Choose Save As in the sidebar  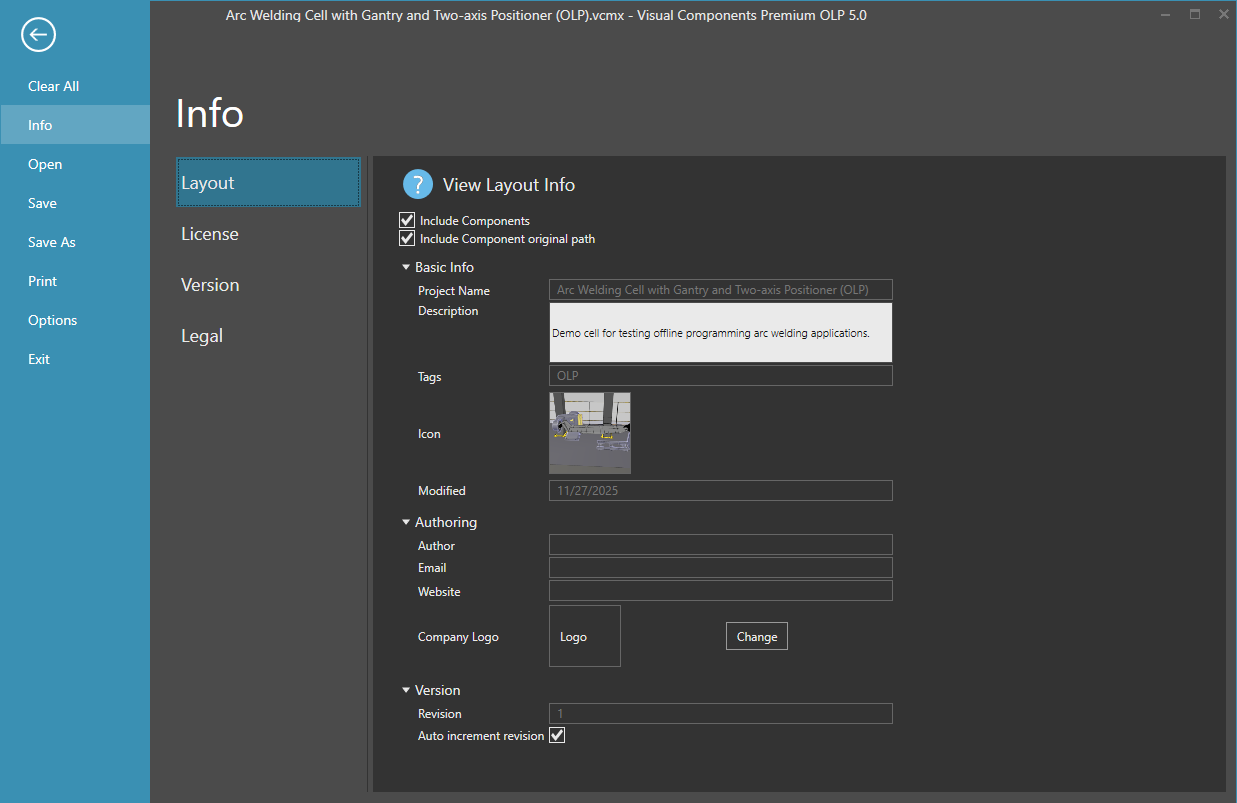[x=52, y=242]
